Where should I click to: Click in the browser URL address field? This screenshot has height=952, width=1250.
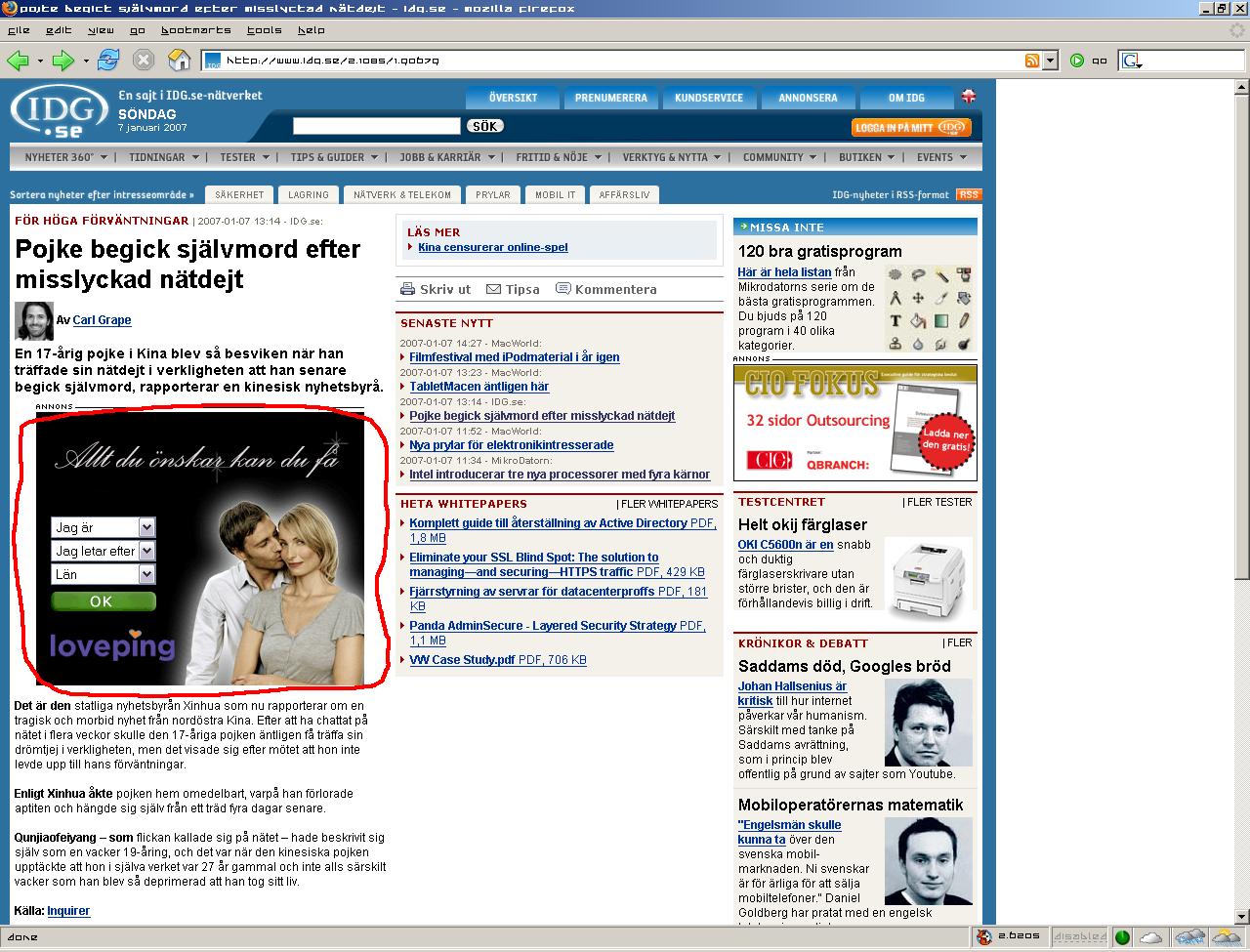point(621,61)
